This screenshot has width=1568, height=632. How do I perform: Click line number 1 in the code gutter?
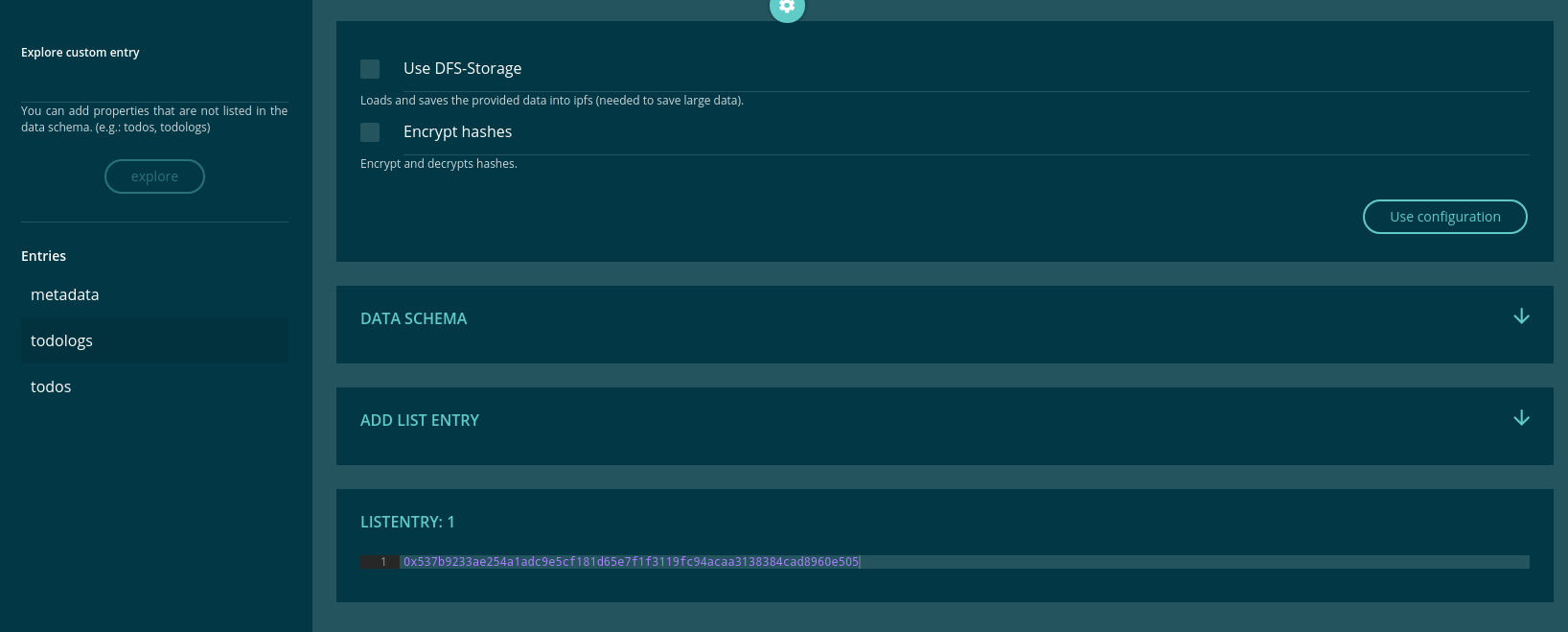[x=383, y=562]
